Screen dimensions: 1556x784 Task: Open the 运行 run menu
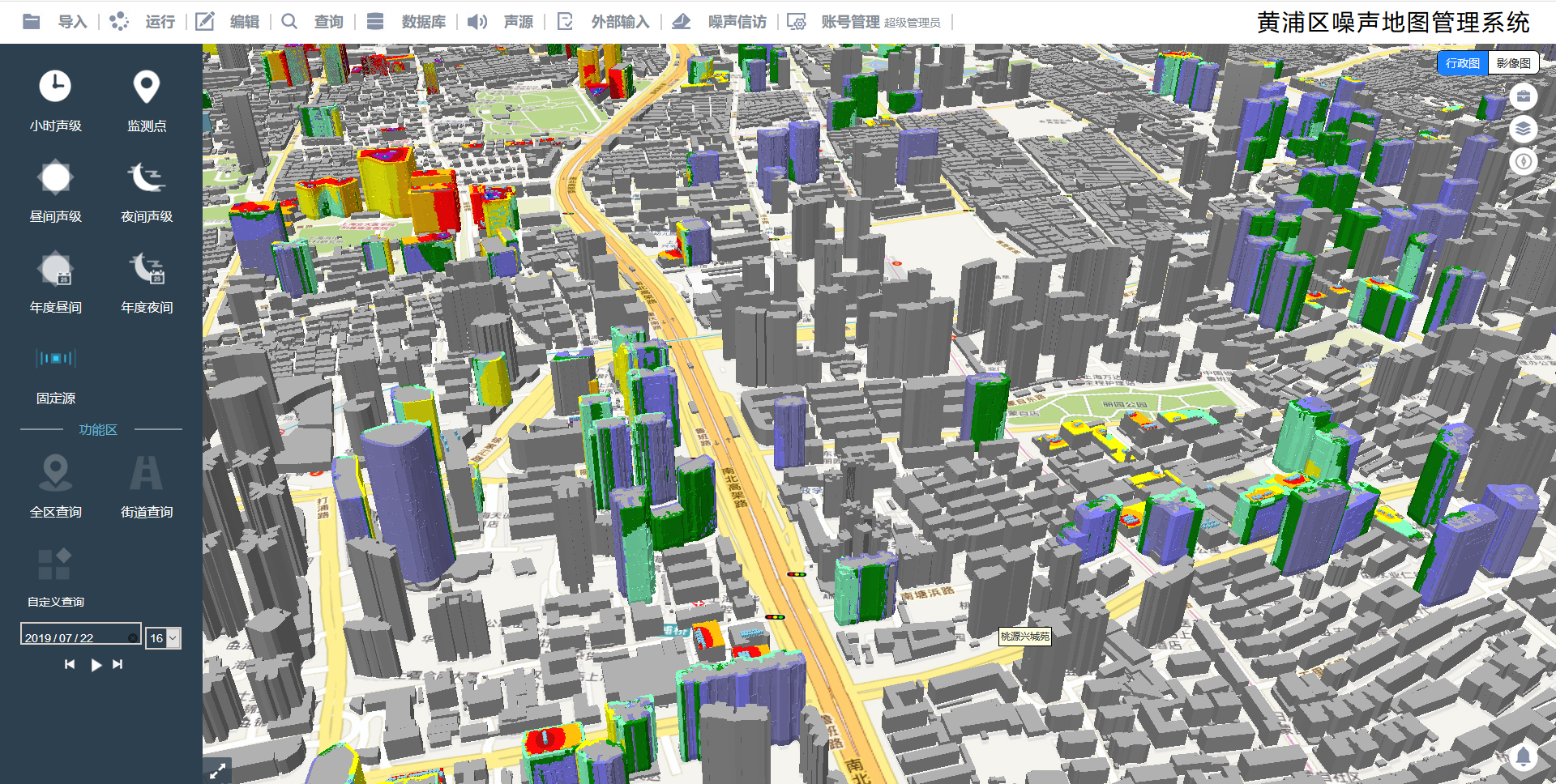tap(160, 22)
